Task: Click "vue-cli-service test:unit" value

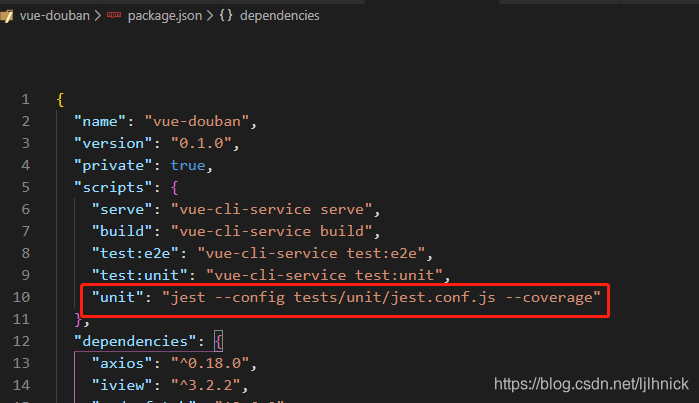Action: (324, 276)
